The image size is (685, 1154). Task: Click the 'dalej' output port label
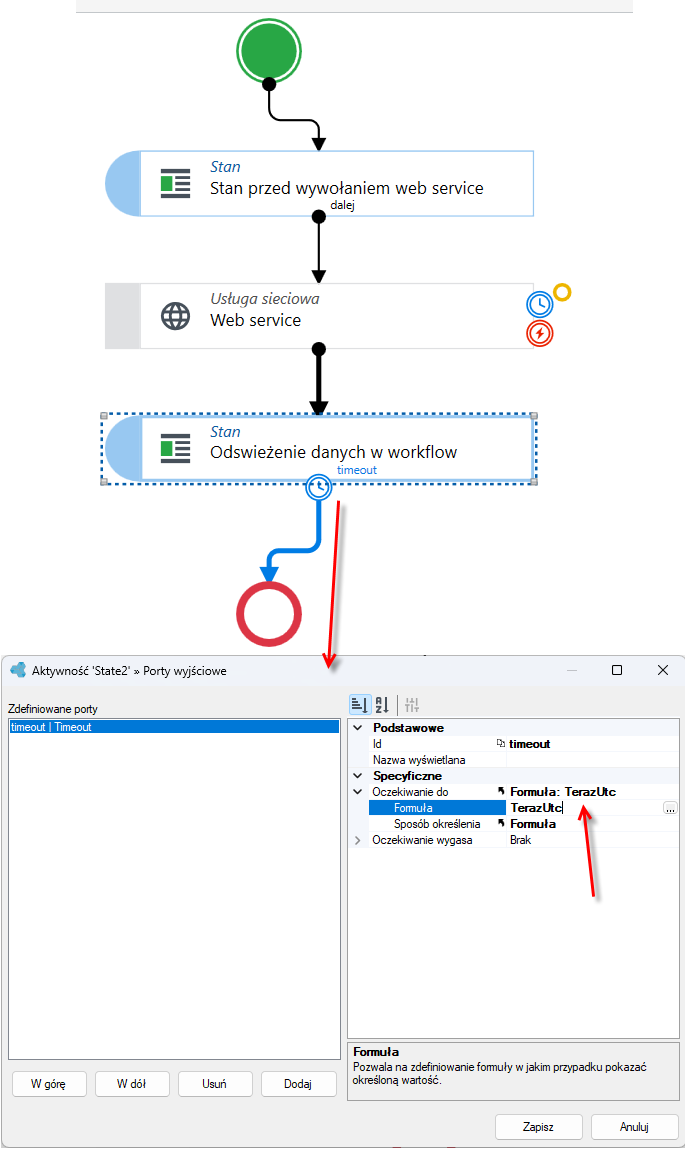pyautogui.click(x=342, y=205)
